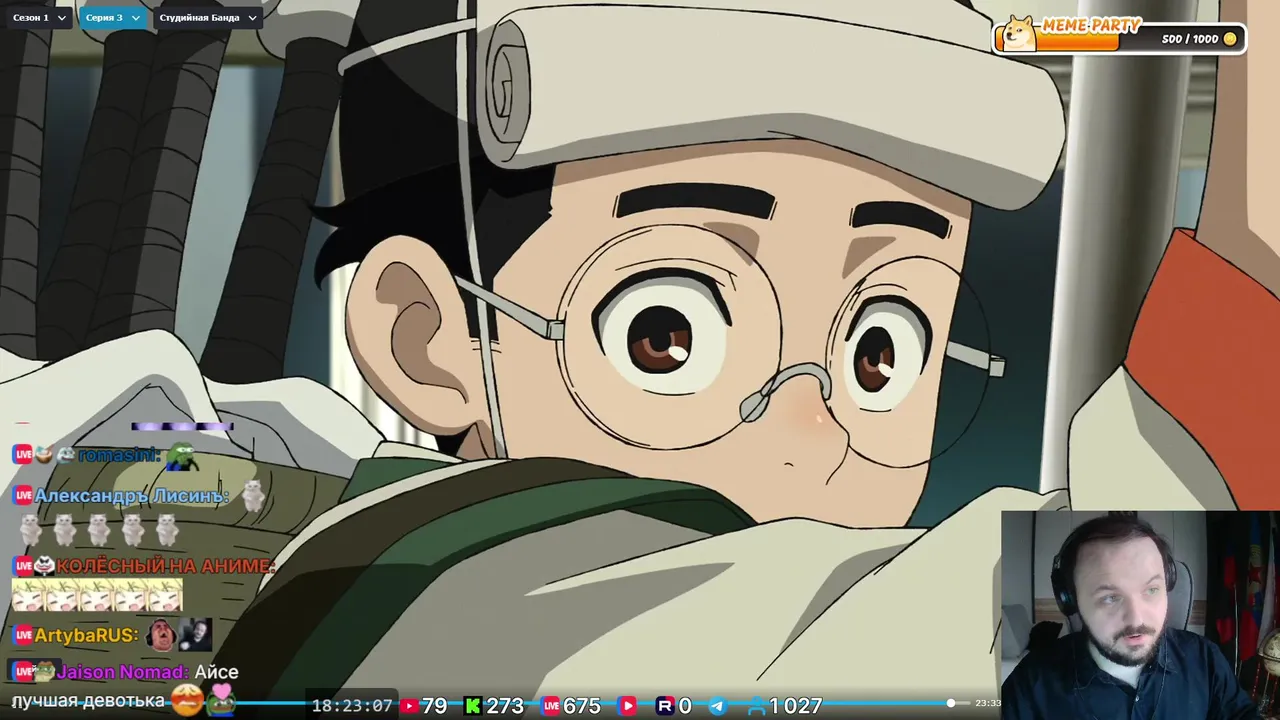Open the Студийная Банда voiceover dropdown

coord(208,17)
